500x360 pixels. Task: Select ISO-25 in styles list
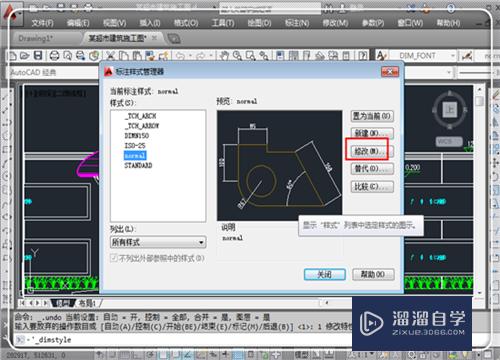pos(135,146)
